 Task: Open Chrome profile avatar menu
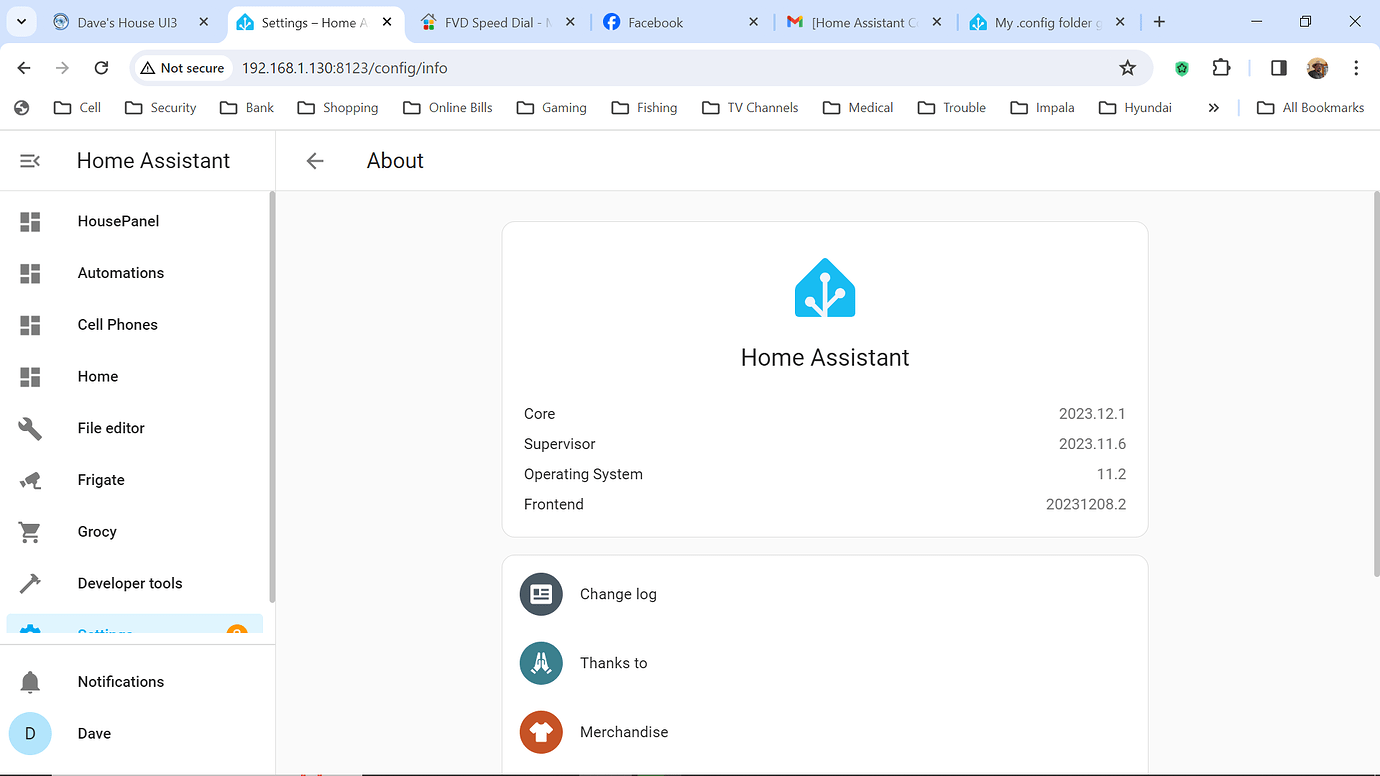(1317, 68)
